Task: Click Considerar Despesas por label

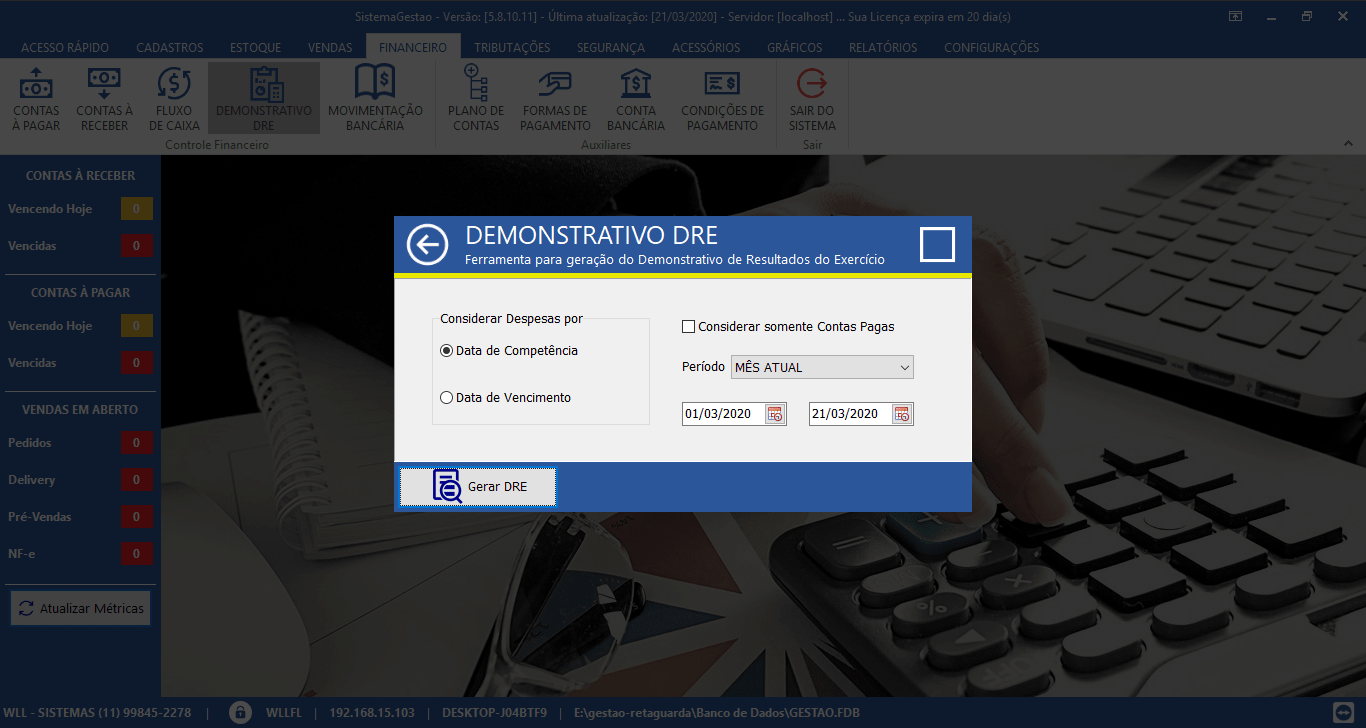Action: pos(512,319)
